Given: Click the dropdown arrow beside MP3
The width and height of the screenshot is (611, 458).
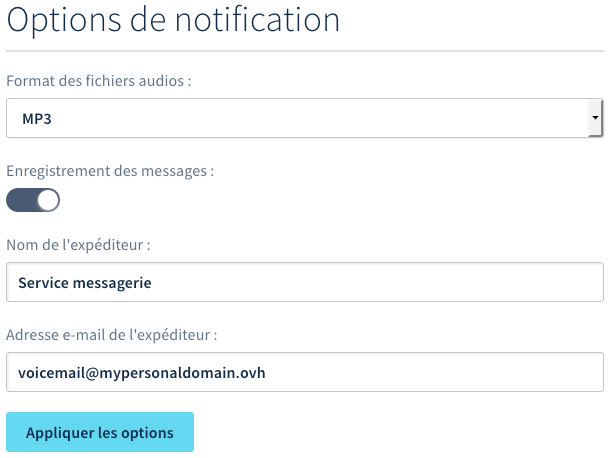Looking at the screenshot, I should 596,118.
